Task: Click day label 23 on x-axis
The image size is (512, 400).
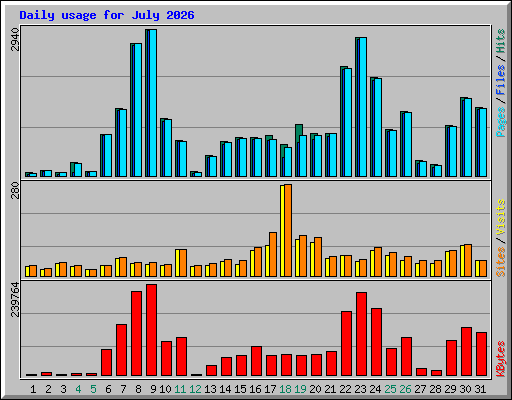Action: 360,389
